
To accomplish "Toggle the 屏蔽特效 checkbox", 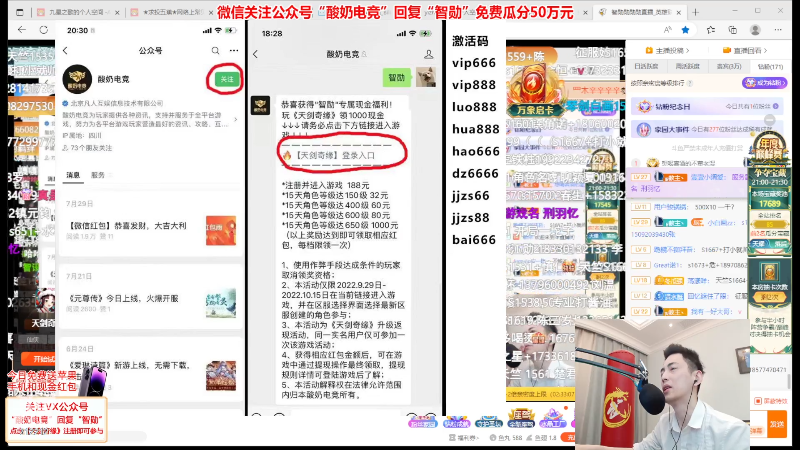I will point(758,401).
